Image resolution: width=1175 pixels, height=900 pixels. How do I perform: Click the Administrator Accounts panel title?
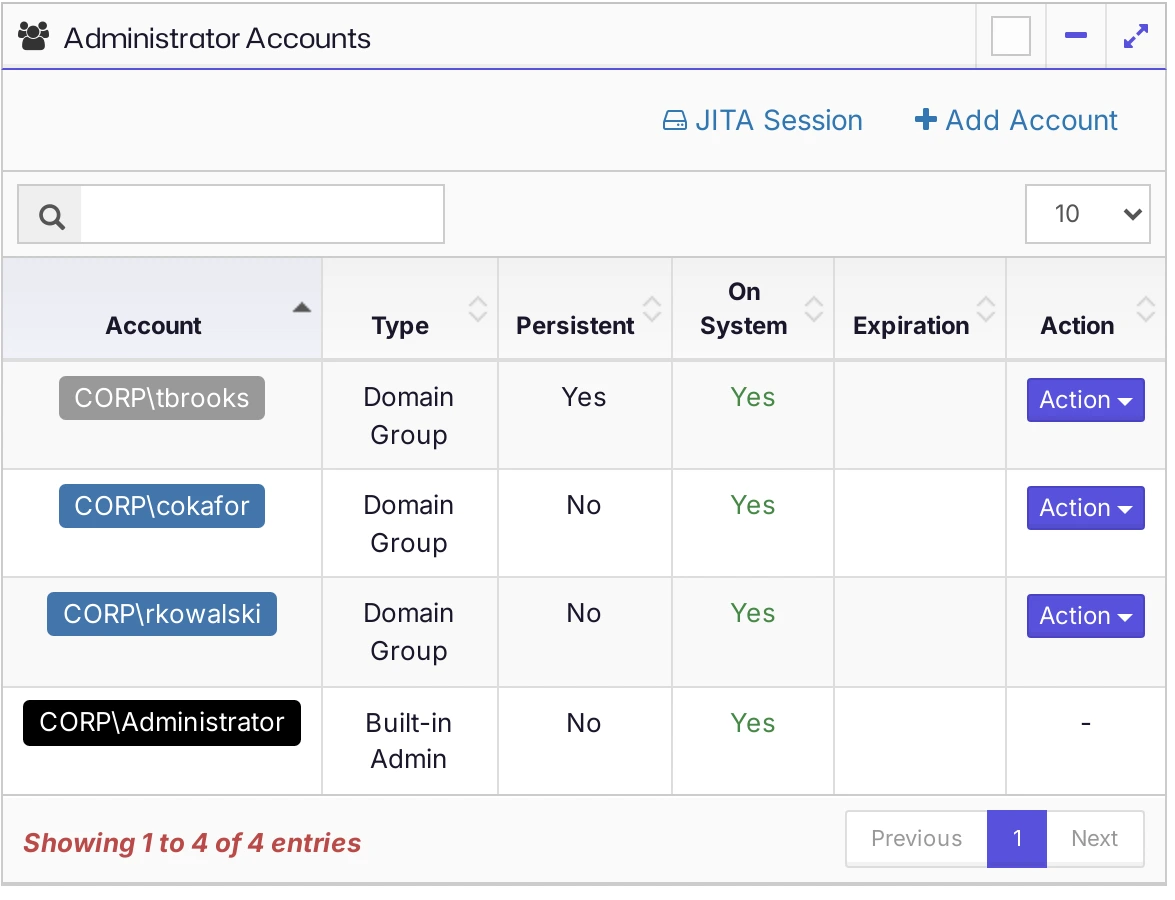click(217, 38)
